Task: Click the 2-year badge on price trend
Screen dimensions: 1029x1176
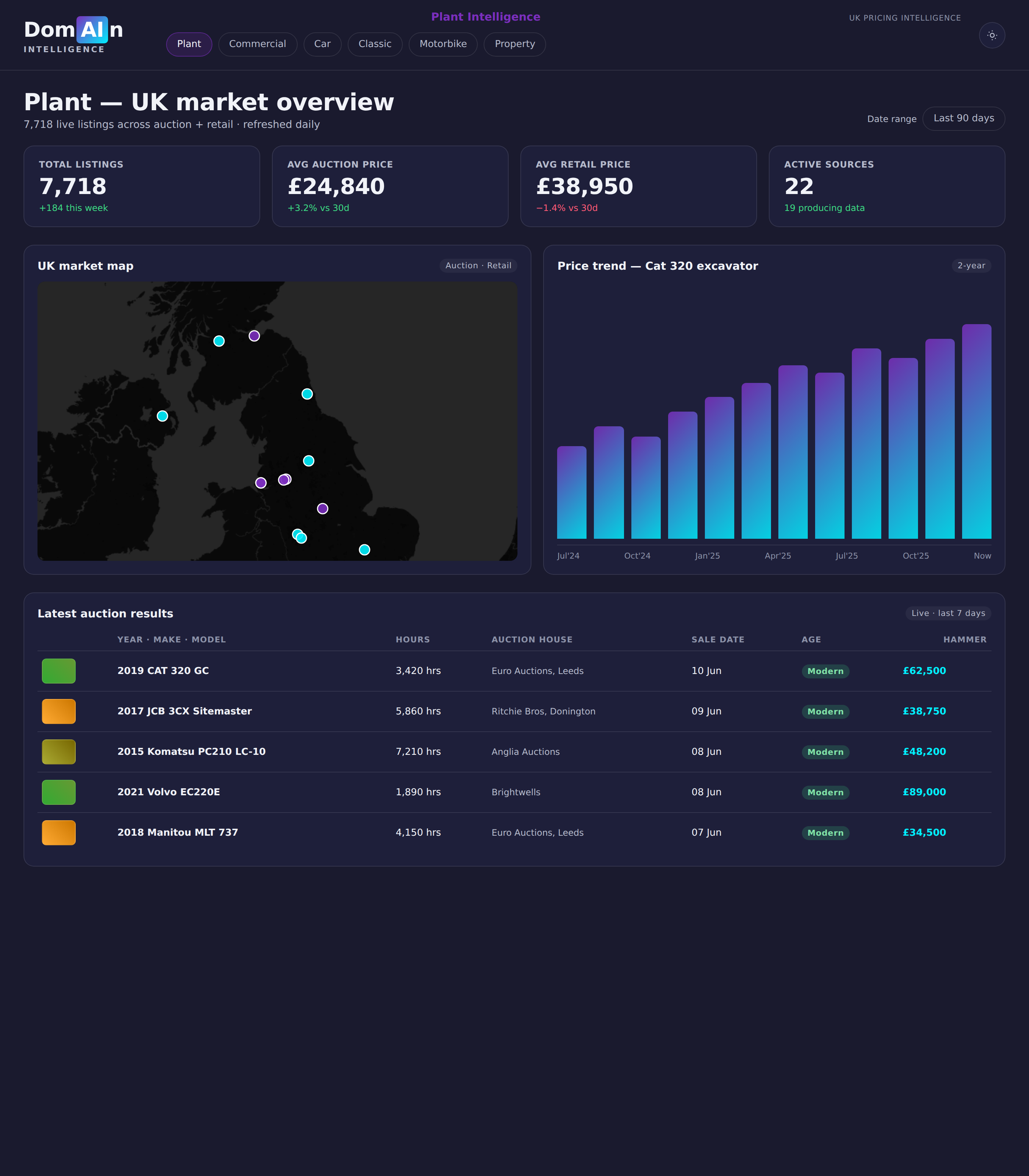Action: pyautogui.click(x=971, y=266)
